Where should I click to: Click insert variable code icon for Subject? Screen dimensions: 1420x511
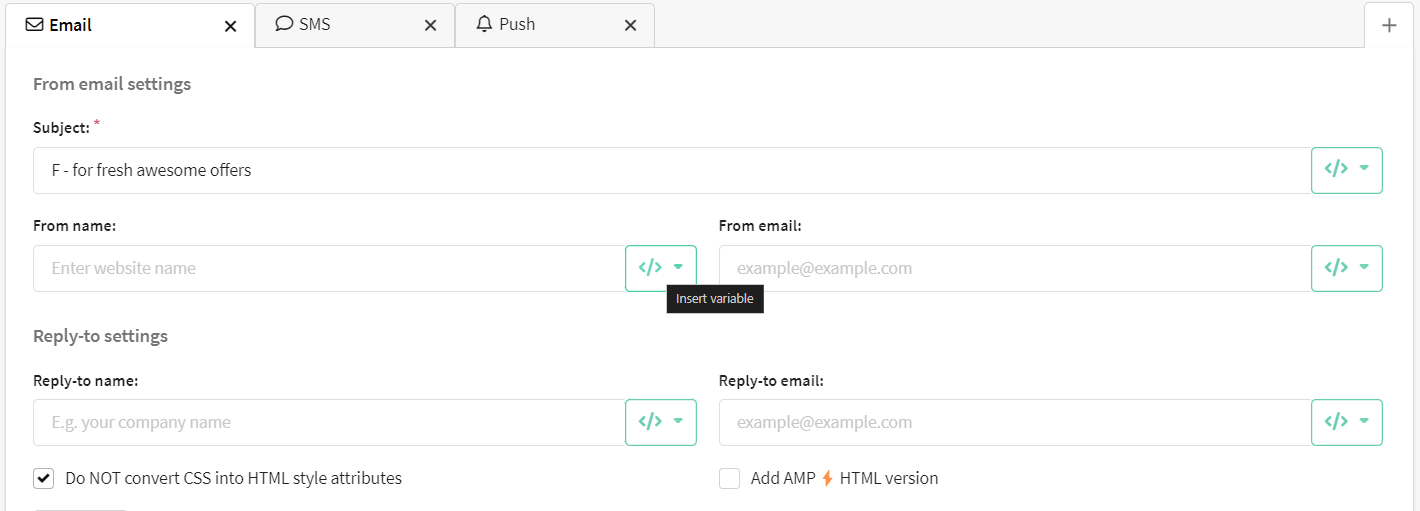pos(1336,170)
